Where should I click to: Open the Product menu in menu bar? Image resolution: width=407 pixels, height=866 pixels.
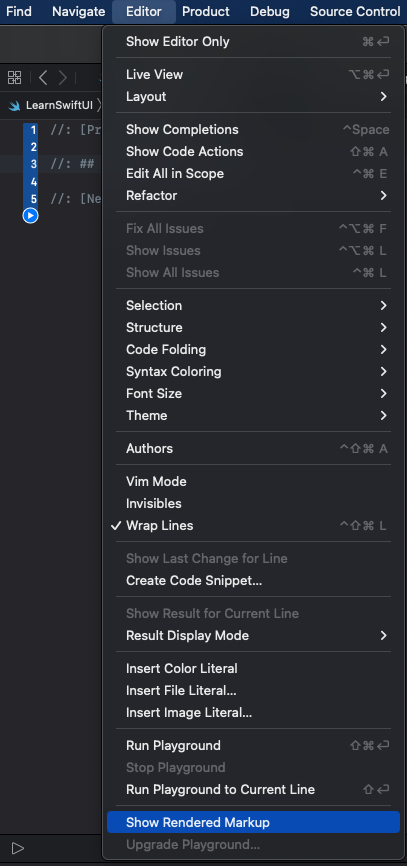(x=205, y=11)
